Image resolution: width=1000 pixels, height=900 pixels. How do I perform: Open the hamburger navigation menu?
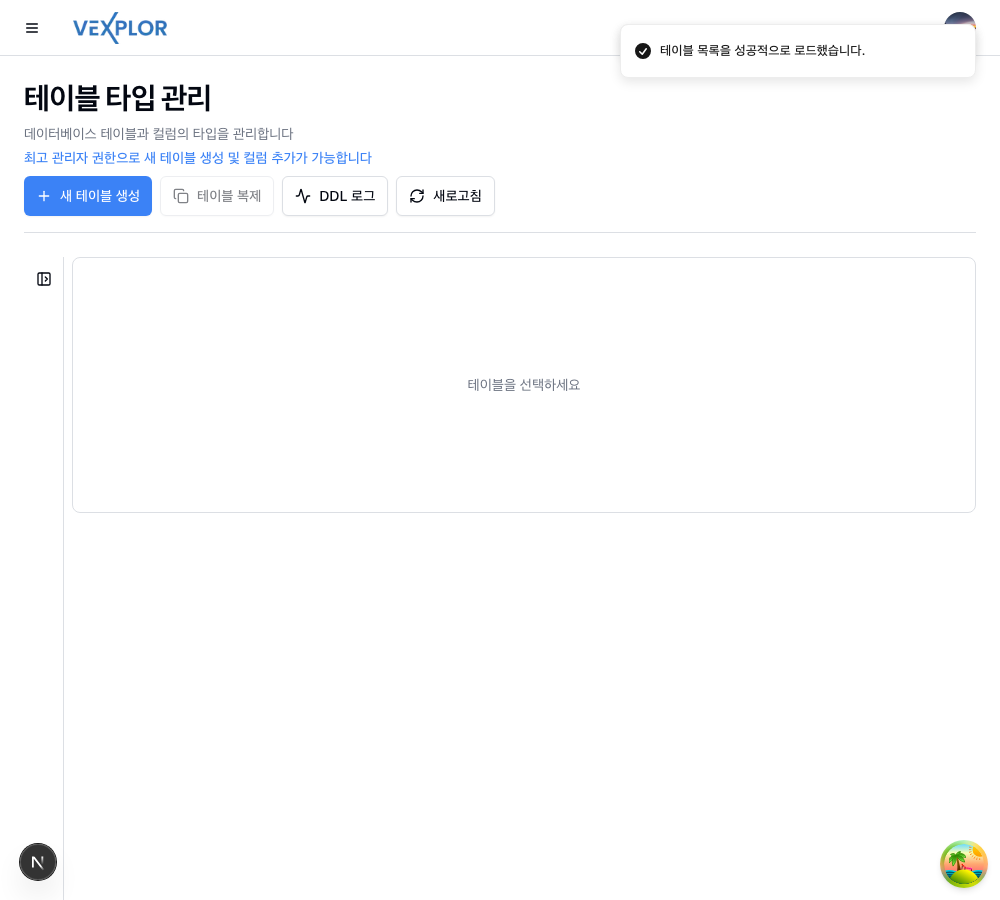[x=32, y=28]
